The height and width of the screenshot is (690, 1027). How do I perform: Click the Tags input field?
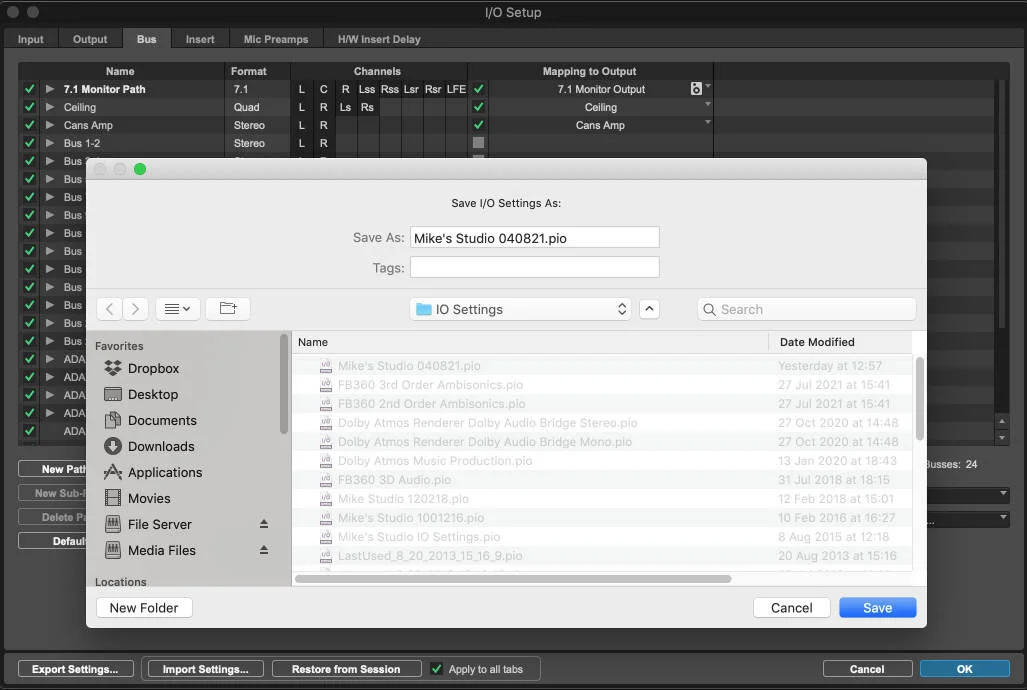click(x=534, y=267)
